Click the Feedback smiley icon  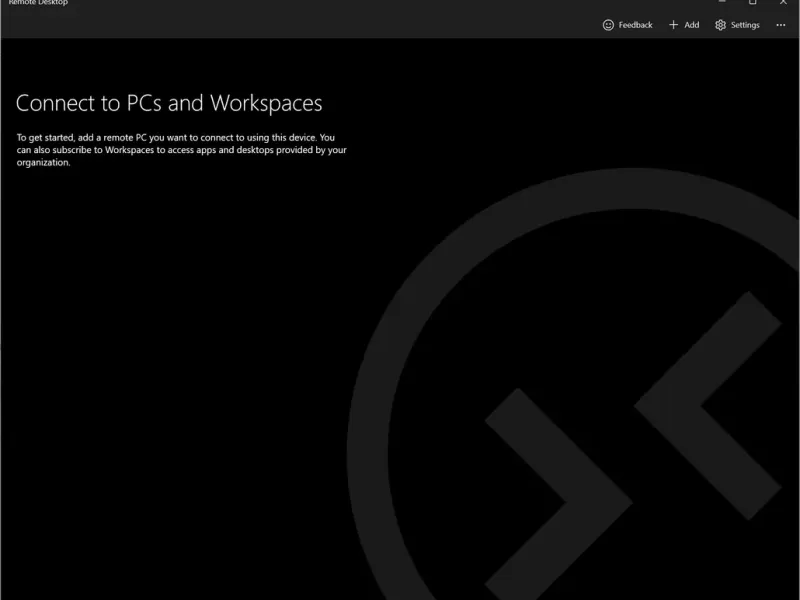pyautogui.click(x=608, y=25)
